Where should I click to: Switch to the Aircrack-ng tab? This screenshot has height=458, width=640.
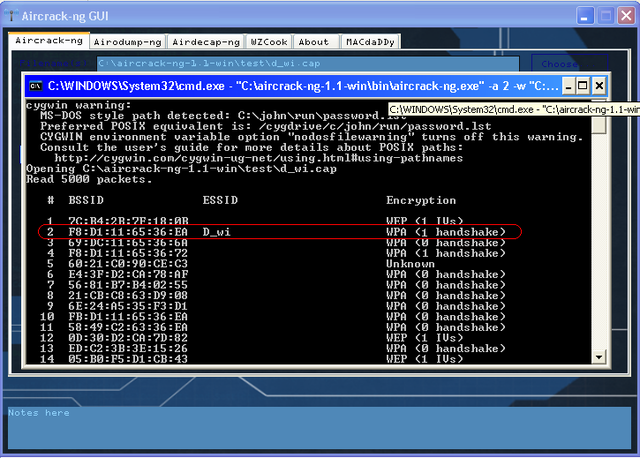tap(49, 41)
